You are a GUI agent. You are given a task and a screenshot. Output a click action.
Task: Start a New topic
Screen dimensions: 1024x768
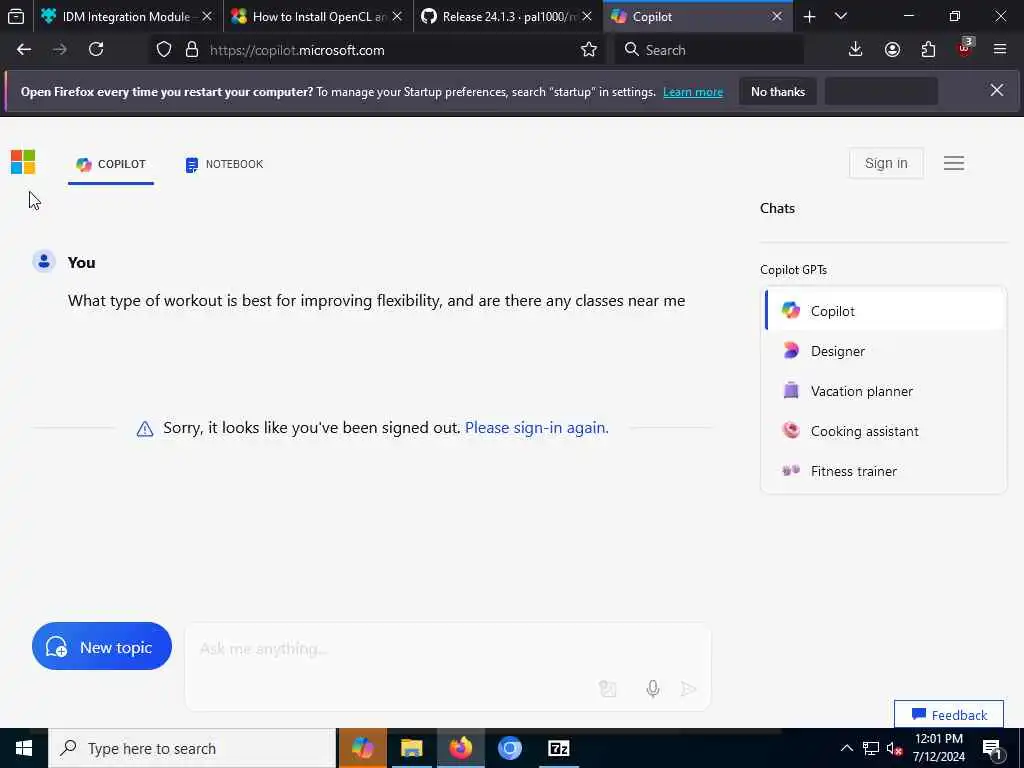click(x=102, y=647)
